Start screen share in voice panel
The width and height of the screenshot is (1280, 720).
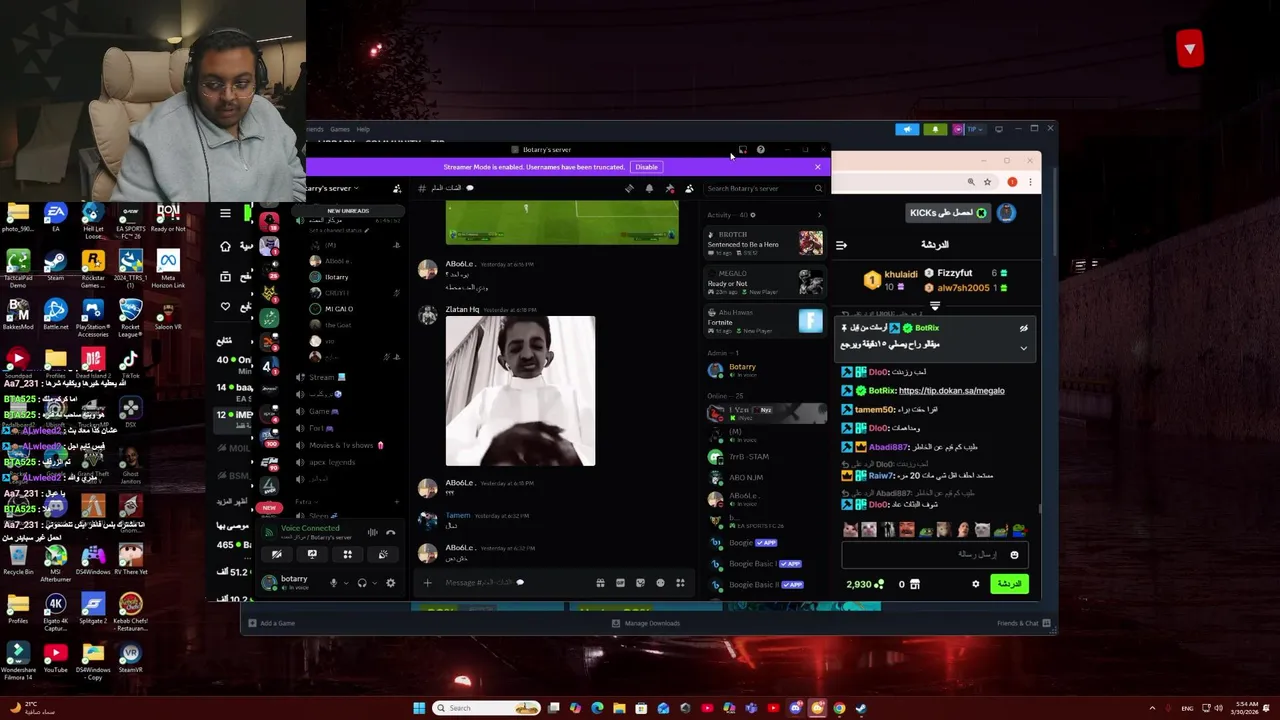312,554
